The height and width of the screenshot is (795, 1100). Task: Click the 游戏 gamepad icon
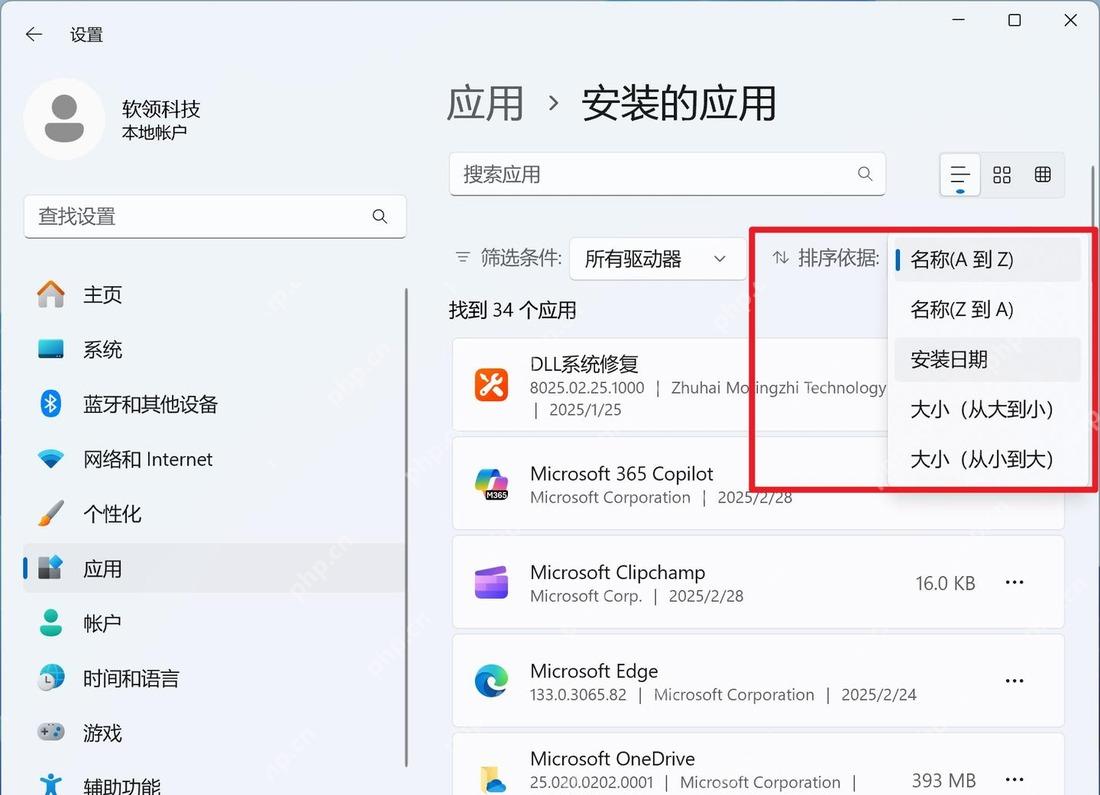coord(51,733)
